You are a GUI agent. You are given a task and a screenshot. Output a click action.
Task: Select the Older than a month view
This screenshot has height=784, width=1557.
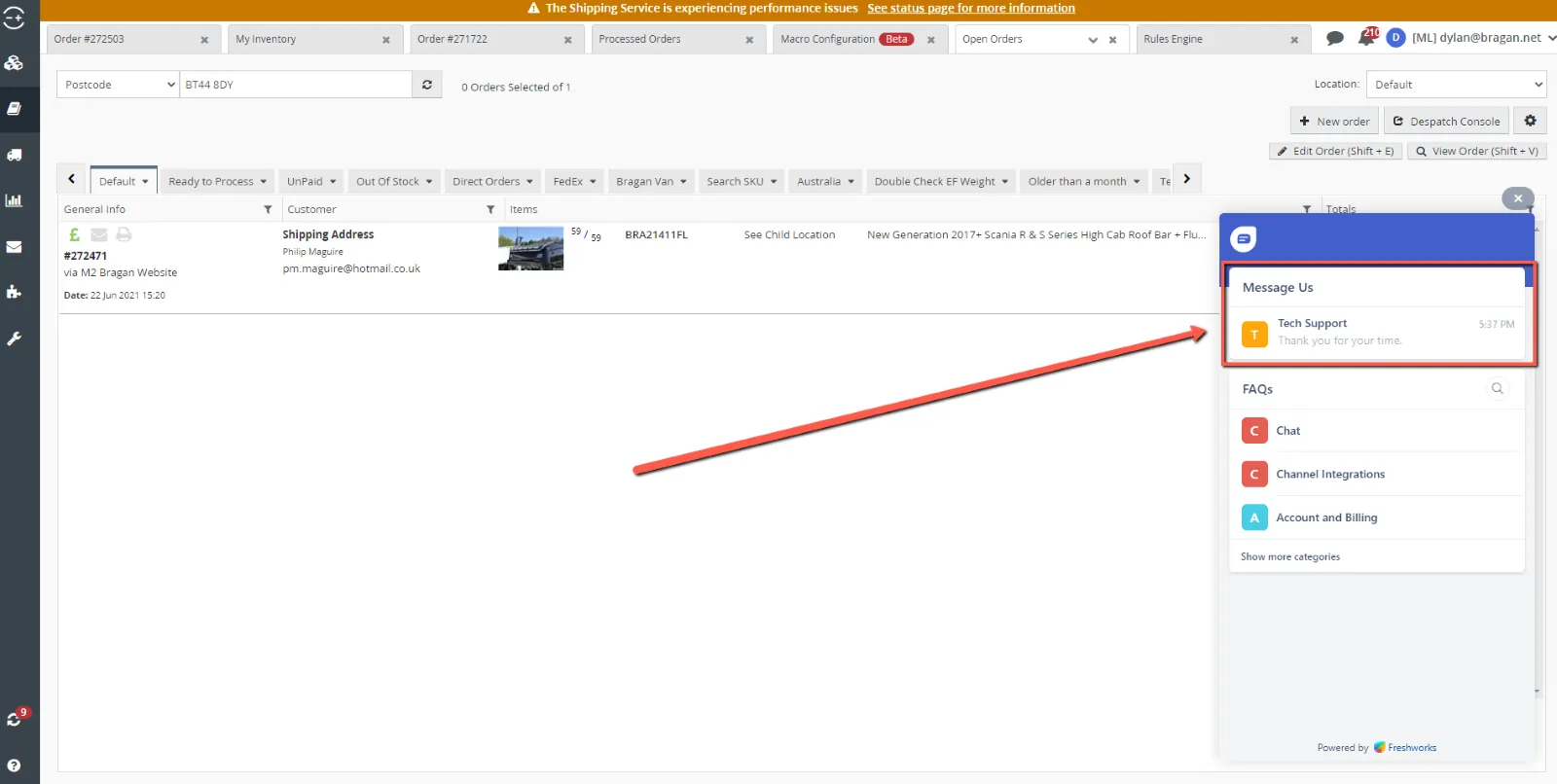(x=1084, y=181)
